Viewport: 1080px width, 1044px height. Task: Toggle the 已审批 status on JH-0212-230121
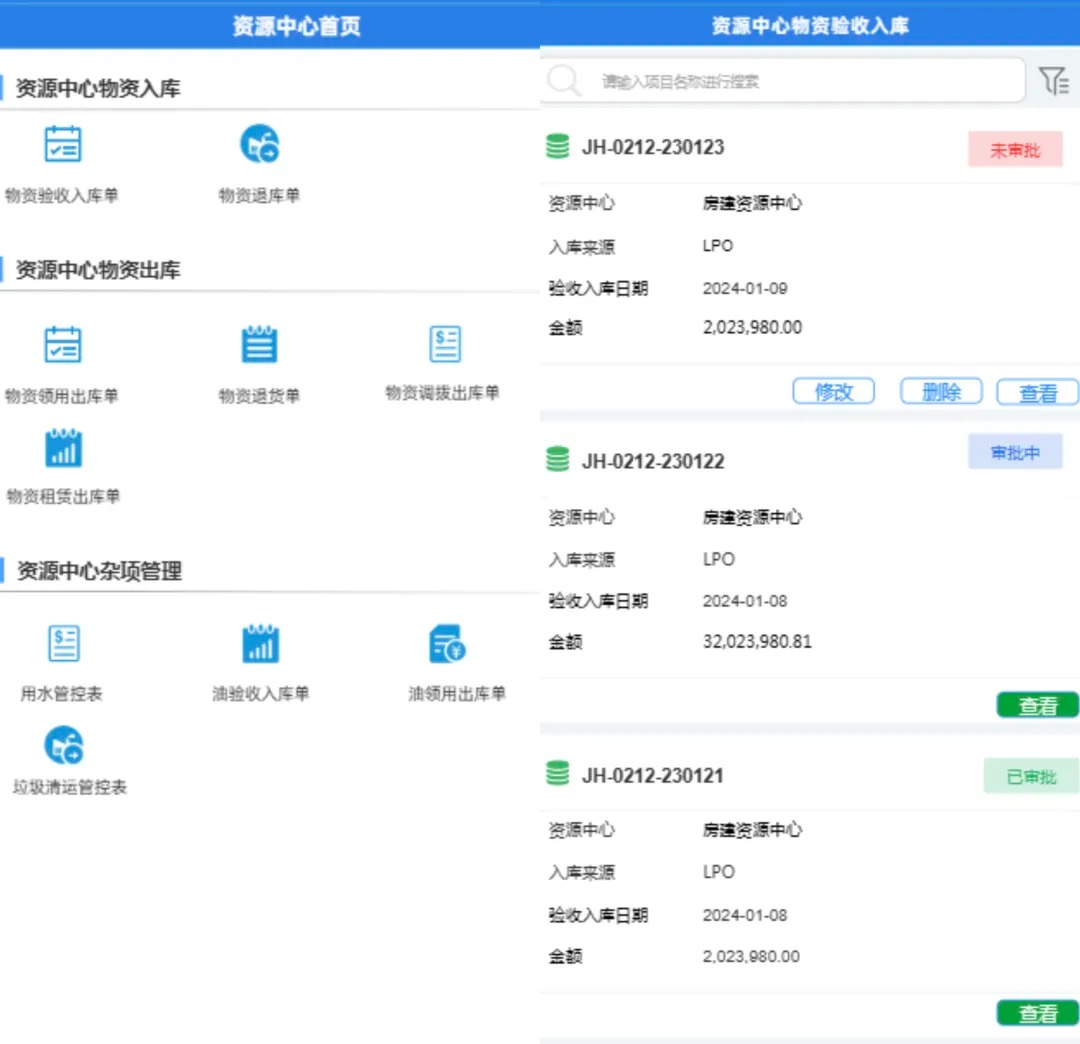1031,775
